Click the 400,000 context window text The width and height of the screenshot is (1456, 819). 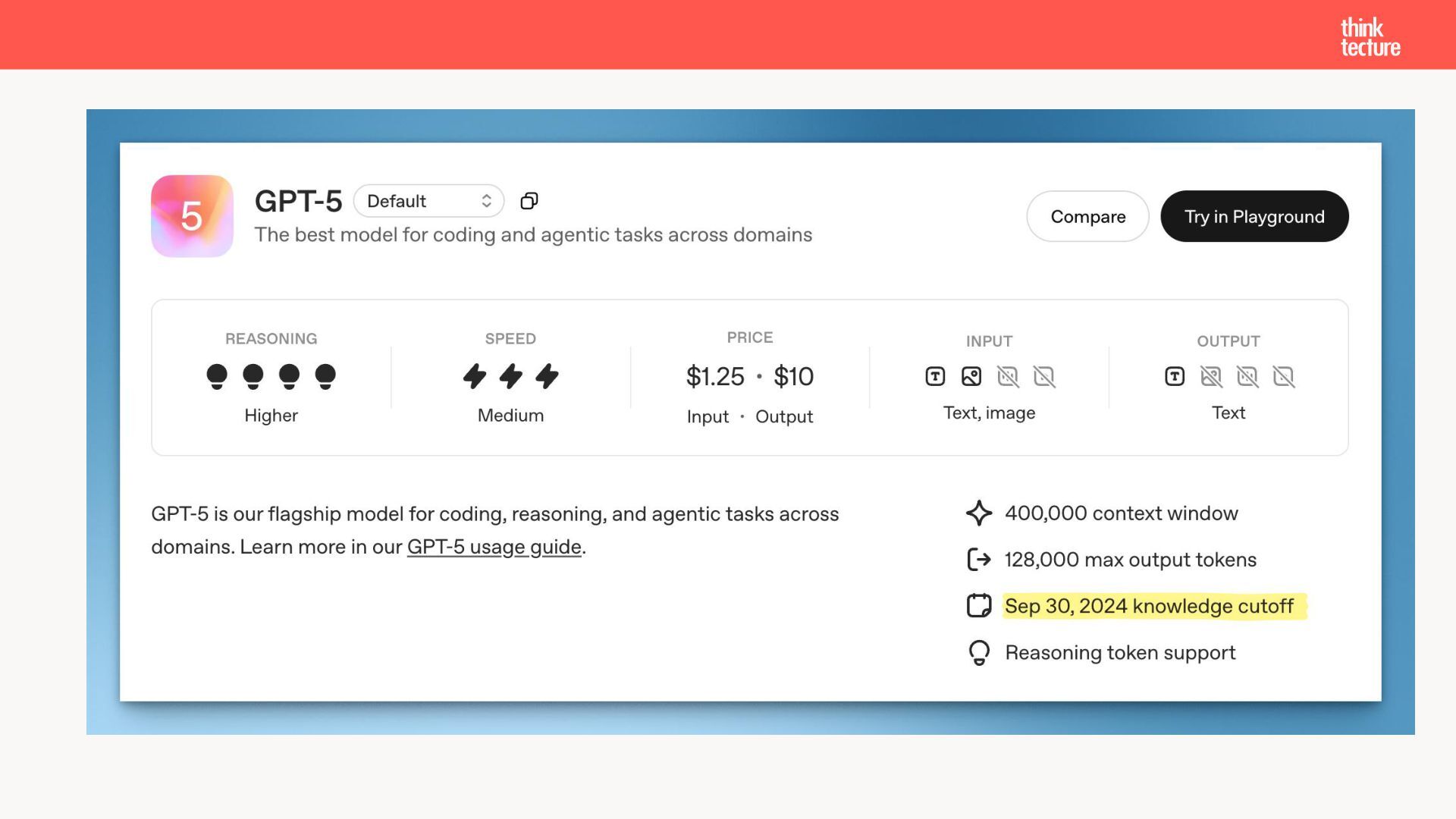pos(1121,513)
